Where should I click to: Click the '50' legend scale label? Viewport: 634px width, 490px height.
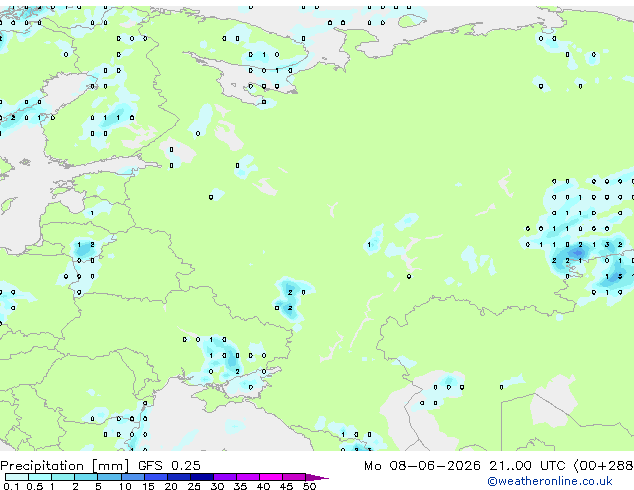click(309, 486)
